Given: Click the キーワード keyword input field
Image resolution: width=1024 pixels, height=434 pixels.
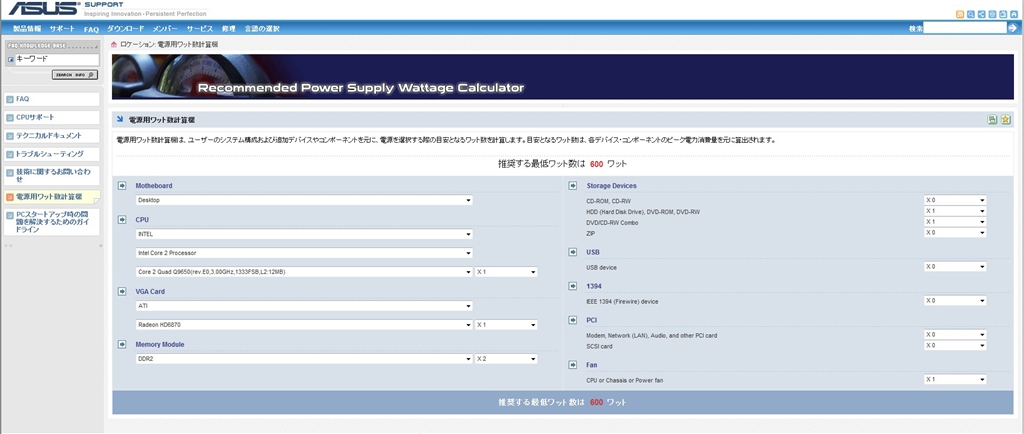Looking at the screenshot, I should 56,59.
